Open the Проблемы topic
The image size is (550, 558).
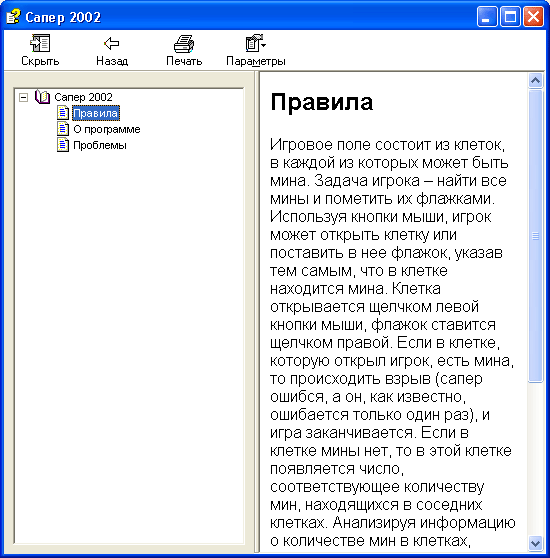click(100, 145)
